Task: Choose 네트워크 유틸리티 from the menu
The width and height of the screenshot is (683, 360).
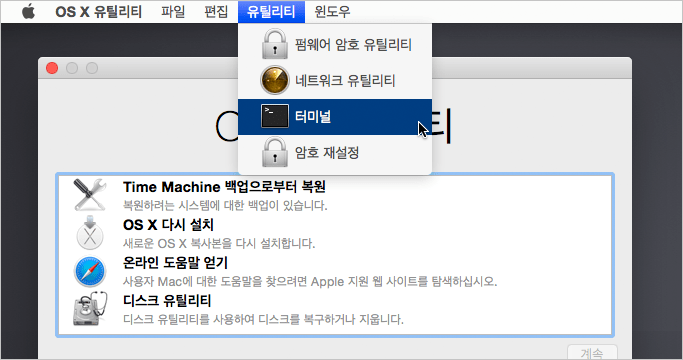Action: pos(335,81)
